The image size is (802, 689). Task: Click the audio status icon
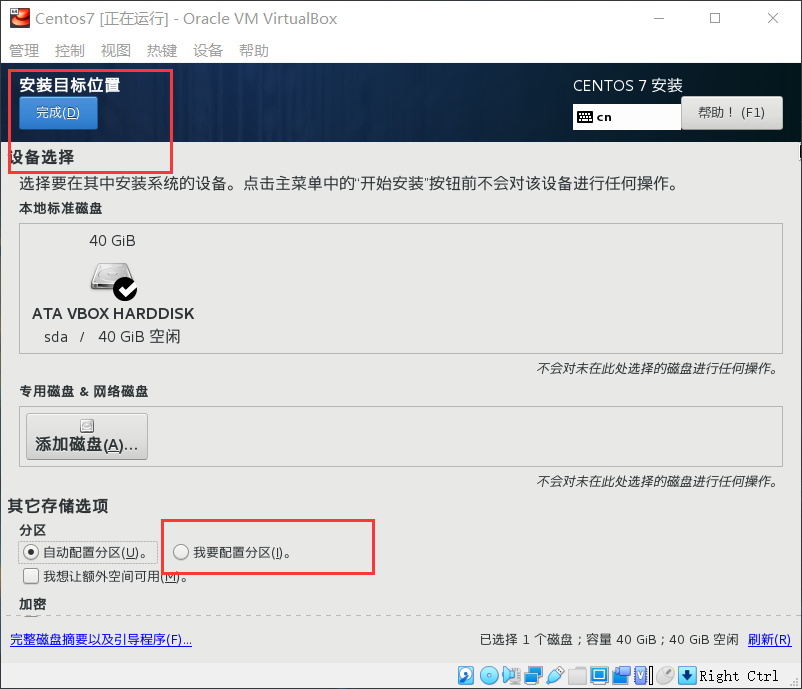[x=511, y=675]
